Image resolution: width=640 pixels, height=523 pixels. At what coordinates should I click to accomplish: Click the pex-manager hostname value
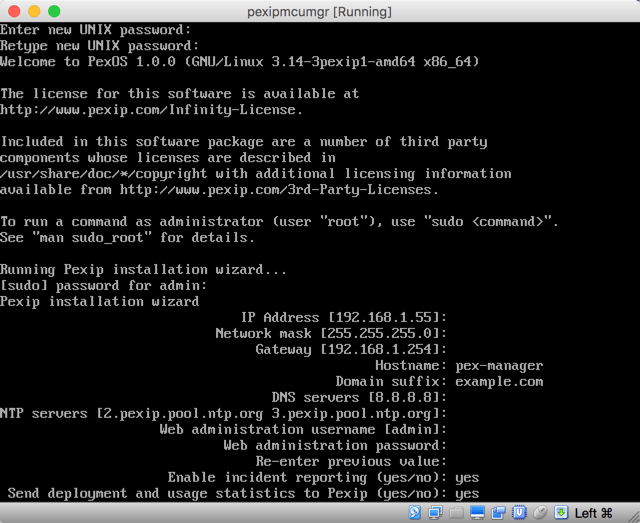[x=498, y=365]
